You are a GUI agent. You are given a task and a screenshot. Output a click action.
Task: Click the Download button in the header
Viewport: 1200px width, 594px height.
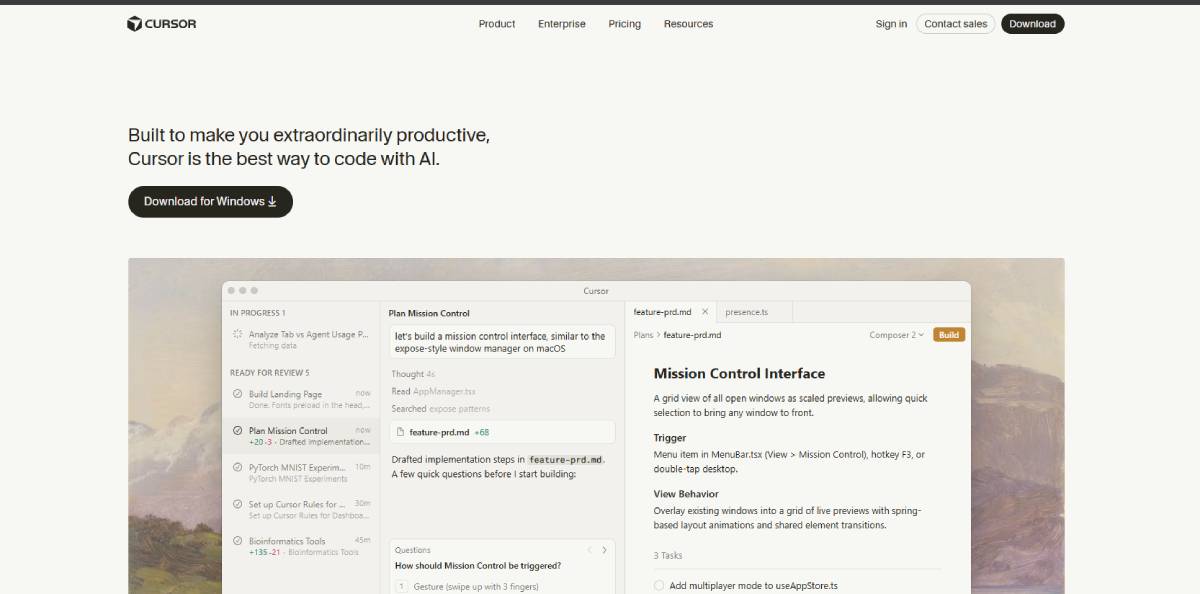pyautogui.click(x=1033, y=24)
